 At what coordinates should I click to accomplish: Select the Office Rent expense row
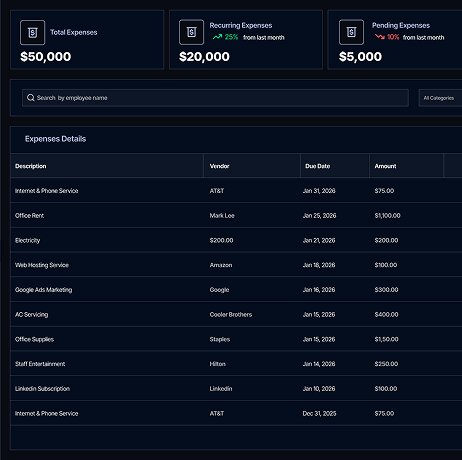click(x=236, y=215)
